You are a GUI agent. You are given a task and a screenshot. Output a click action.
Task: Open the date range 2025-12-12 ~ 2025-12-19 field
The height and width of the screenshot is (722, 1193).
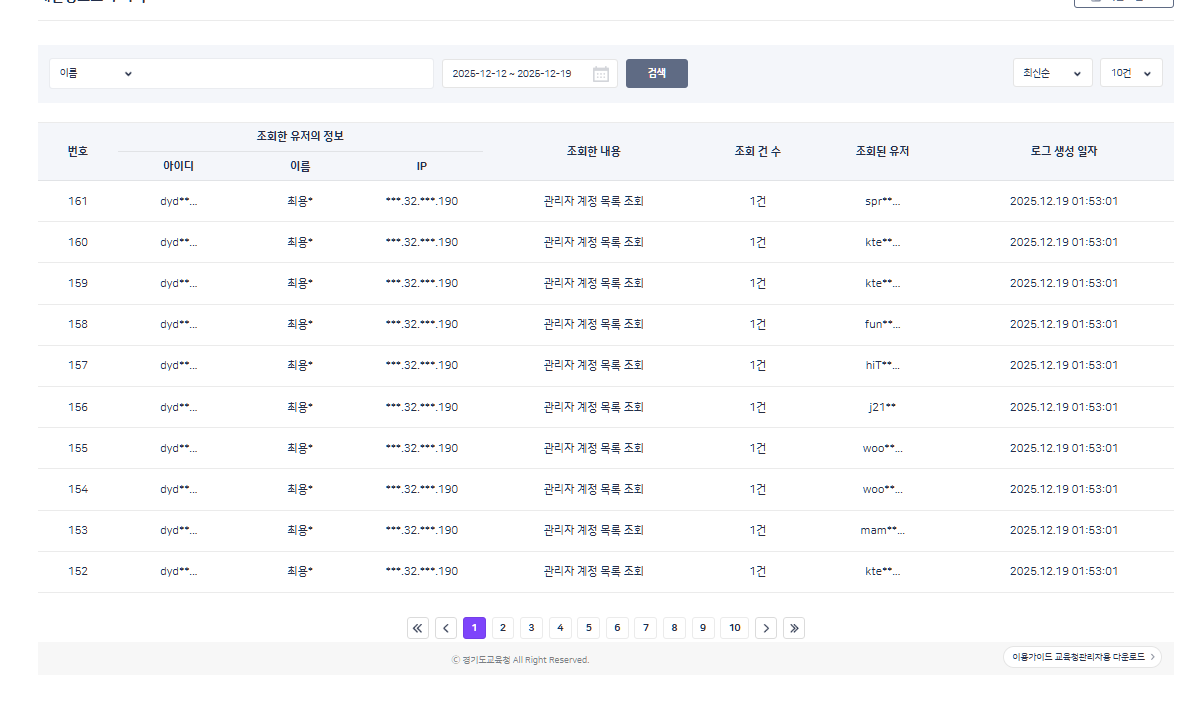pos(515,74)
